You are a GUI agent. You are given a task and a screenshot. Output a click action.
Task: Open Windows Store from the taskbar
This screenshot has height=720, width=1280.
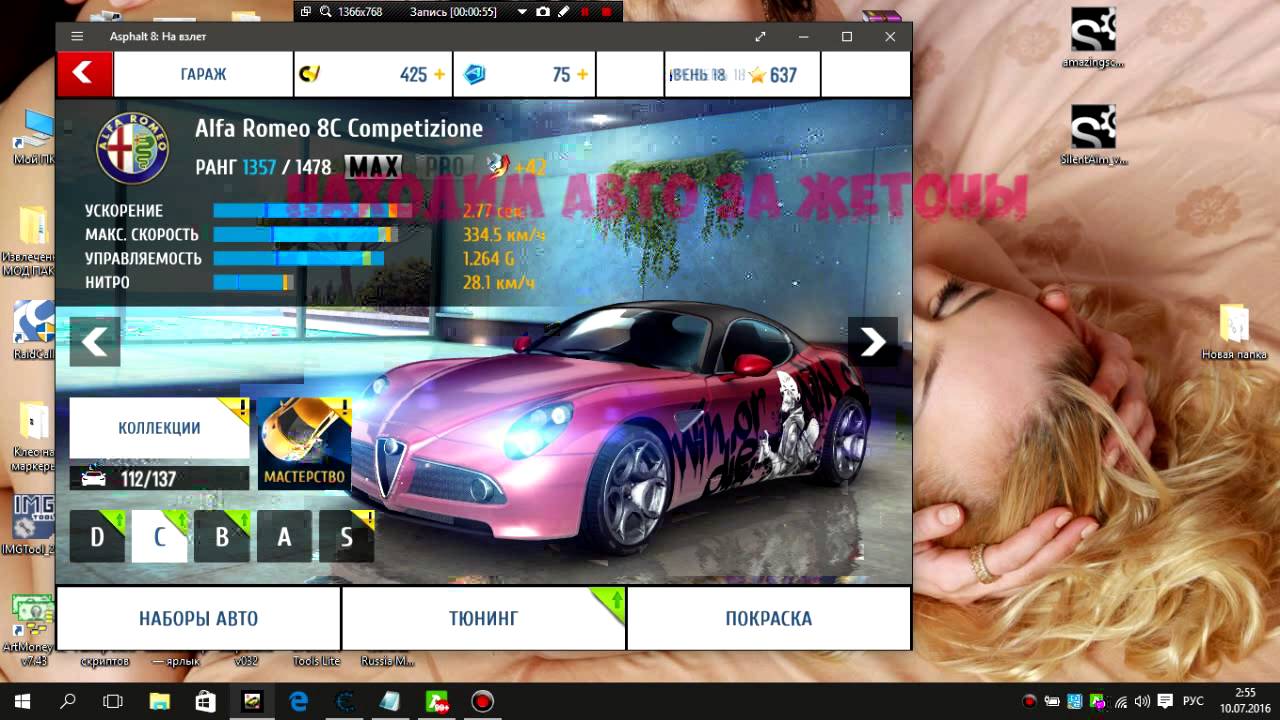point(206,702)
